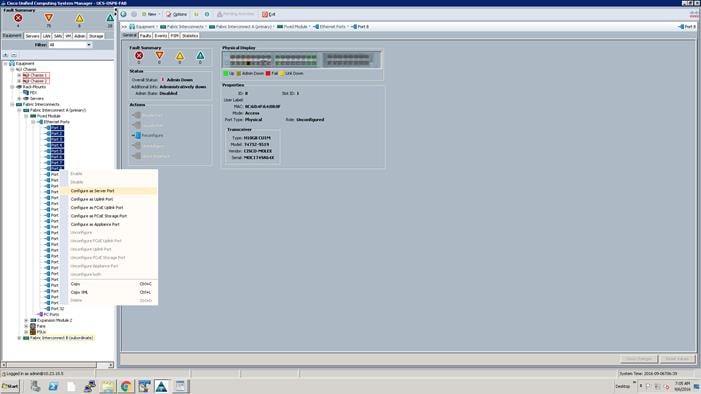Click the major faults orange triangle icon in left pane
701x394 pixels.
[x=49, y=18]
